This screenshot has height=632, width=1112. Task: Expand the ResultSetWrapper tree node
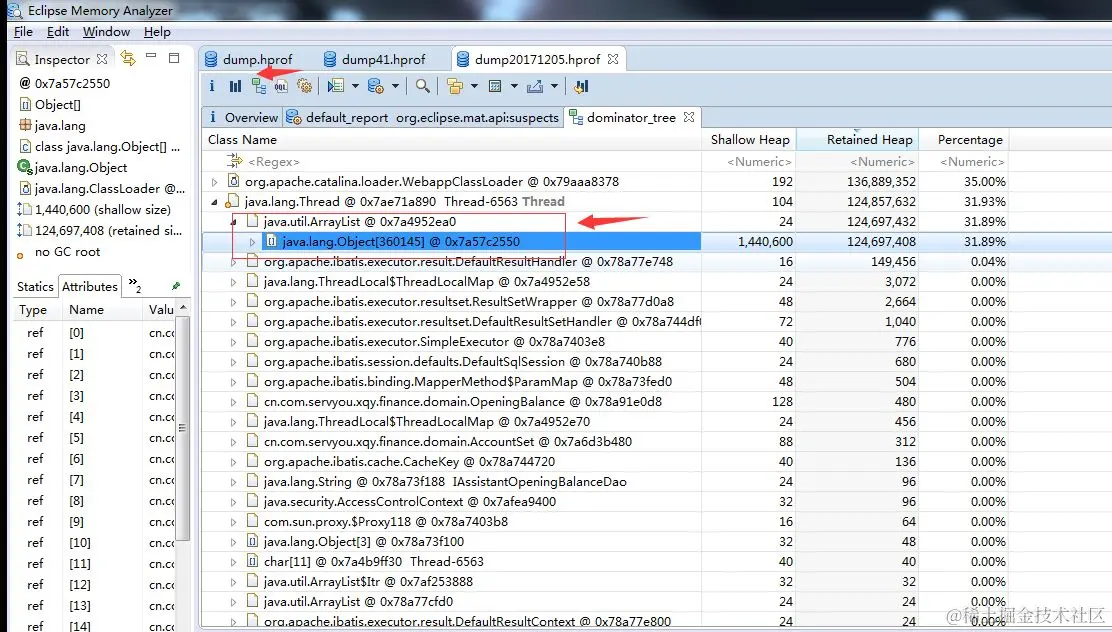tap(233, 302)
